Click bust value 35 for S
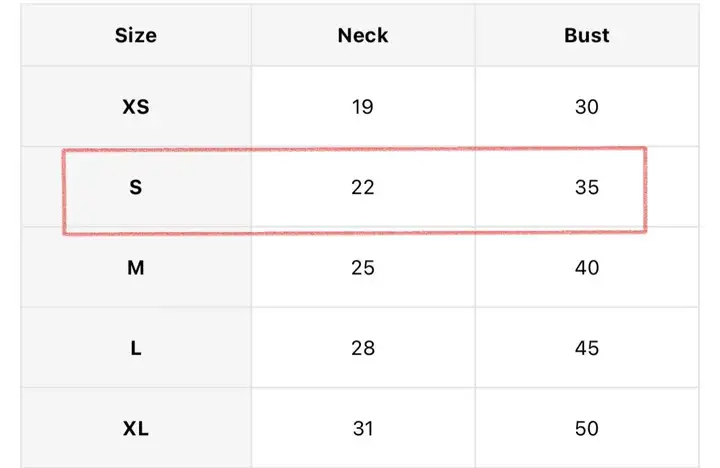Screen dimensions: 720x468 coord(586,187)
